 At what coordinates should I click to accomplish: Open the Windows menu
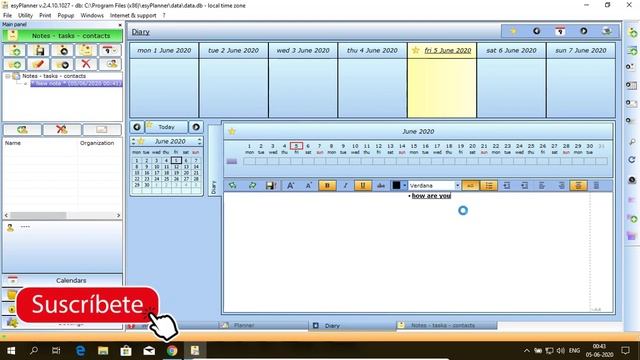coord(92,16)
